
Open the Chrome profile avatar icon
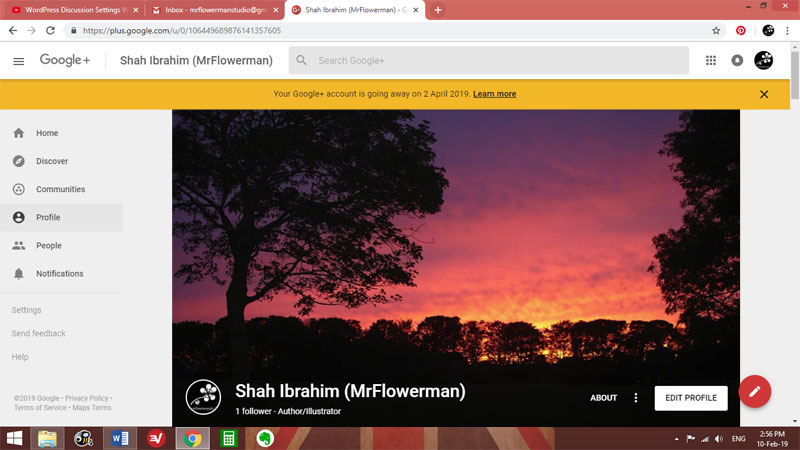point(768,31)
